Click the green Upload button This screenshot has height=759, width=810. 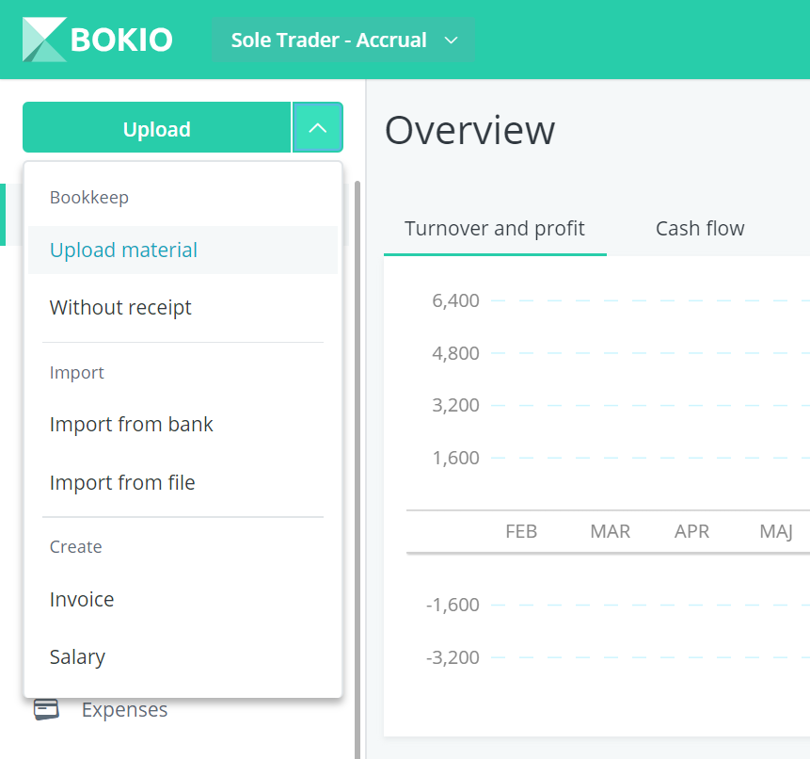tap(157, 128)
